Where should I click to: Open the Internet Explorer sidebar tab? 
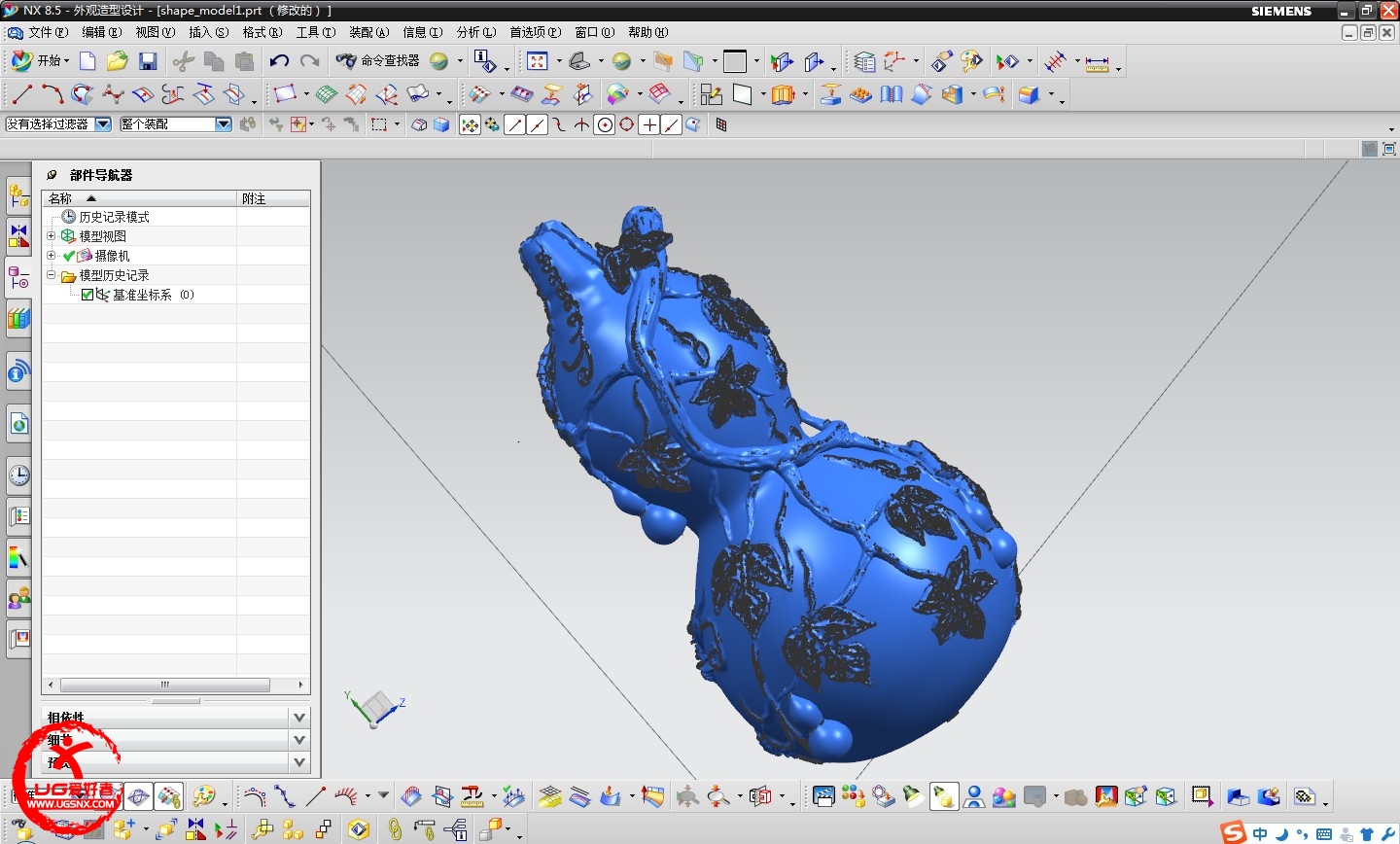coord(18,424)
